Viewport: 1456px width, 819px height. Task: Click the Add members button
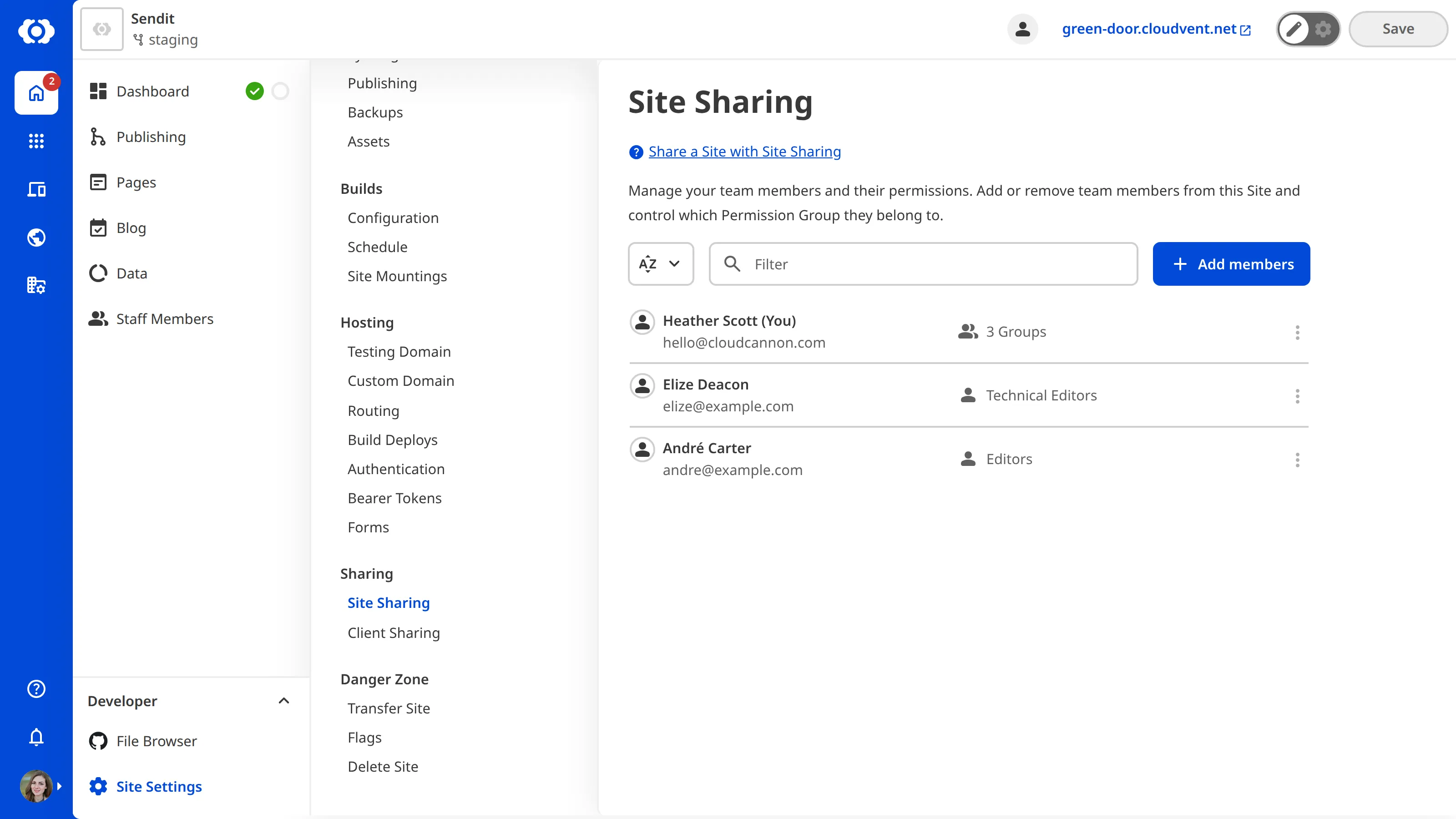click(x=1231, y=264)
